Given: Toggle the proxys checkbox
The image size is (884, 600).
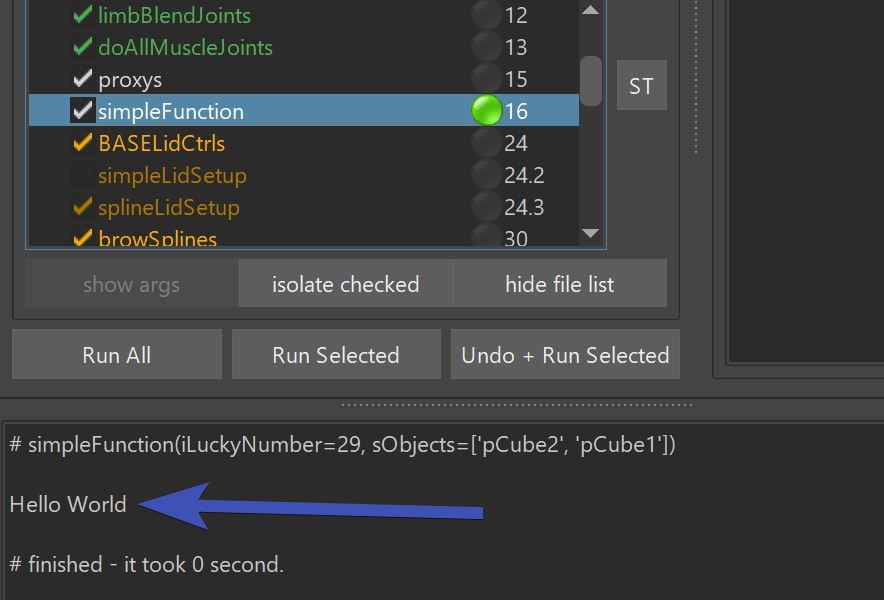Looking at the screenshot, I should (83, 78).
